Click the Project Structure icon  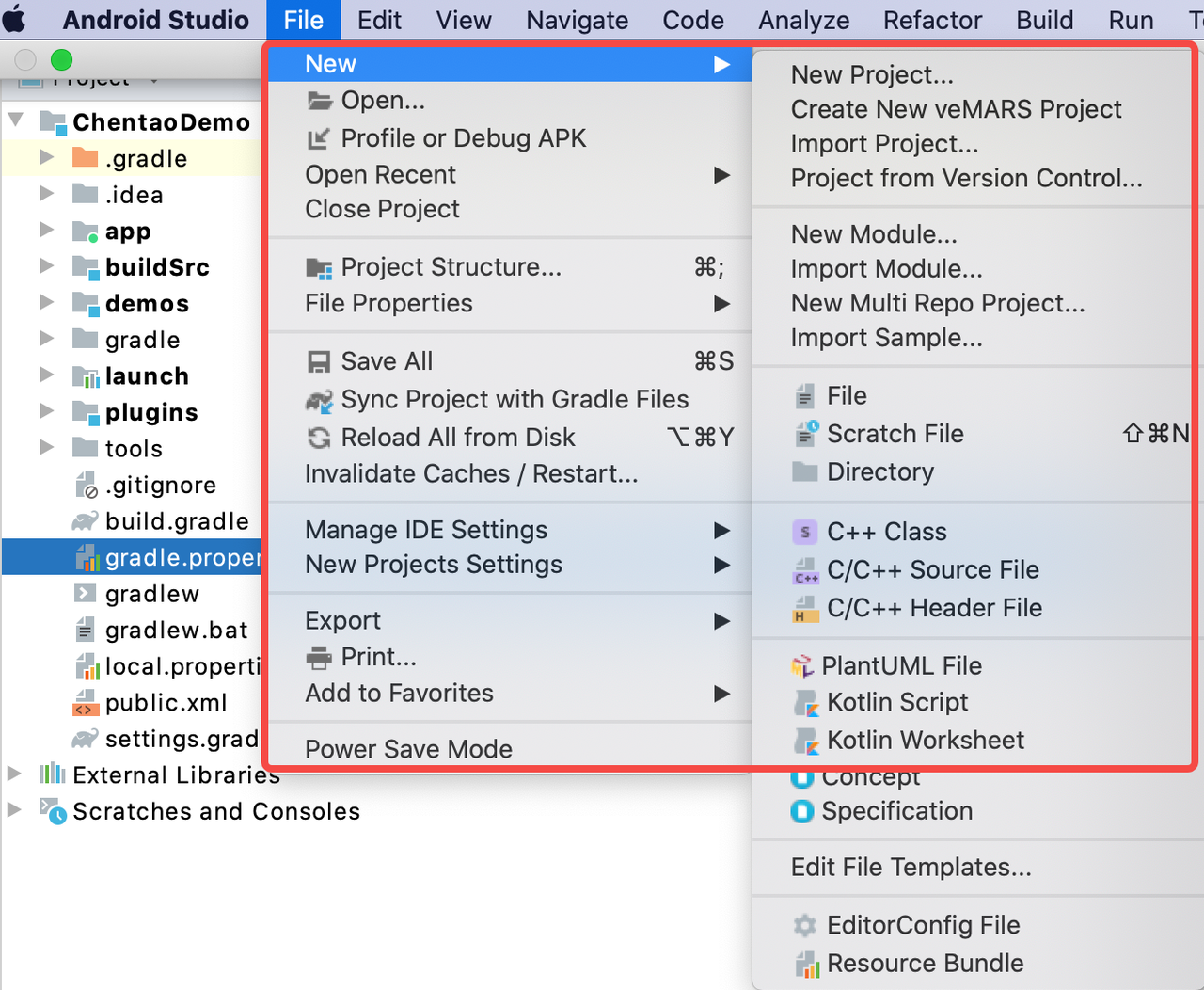[x=319, y=269]
